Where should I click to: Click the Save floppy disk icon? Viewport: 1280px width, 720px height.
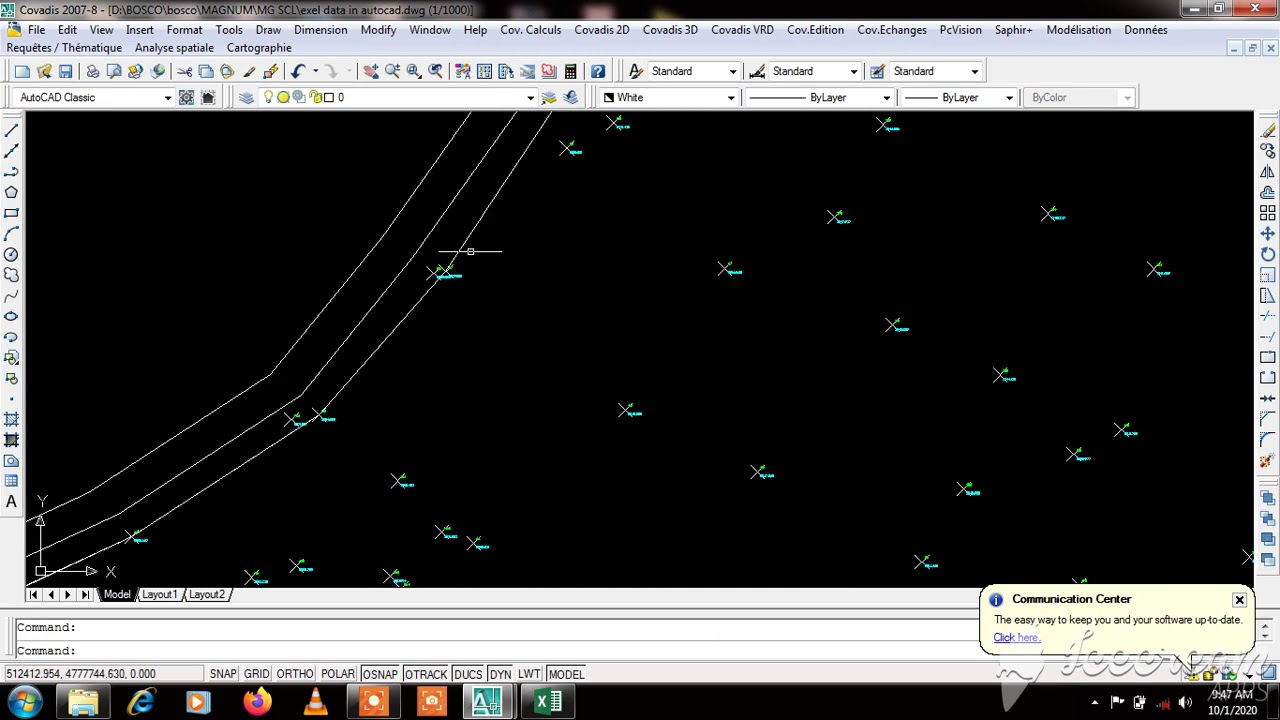click(66, 71)
